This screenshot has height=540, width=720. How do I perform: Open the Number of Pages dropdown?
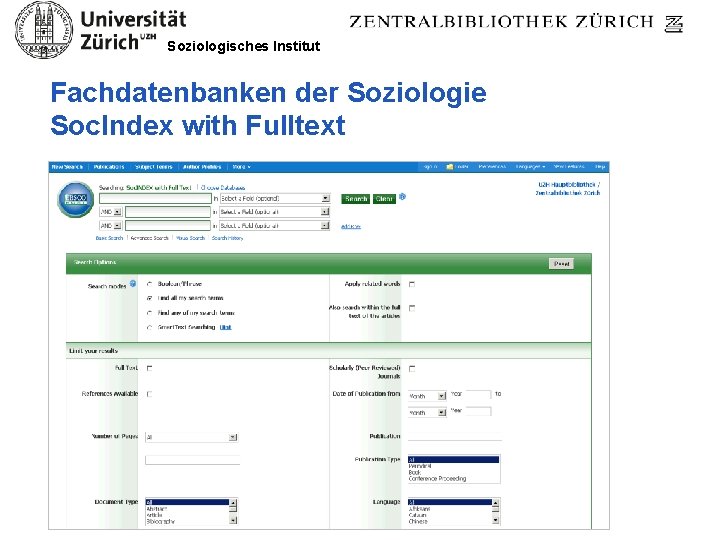tap(191, 437)
